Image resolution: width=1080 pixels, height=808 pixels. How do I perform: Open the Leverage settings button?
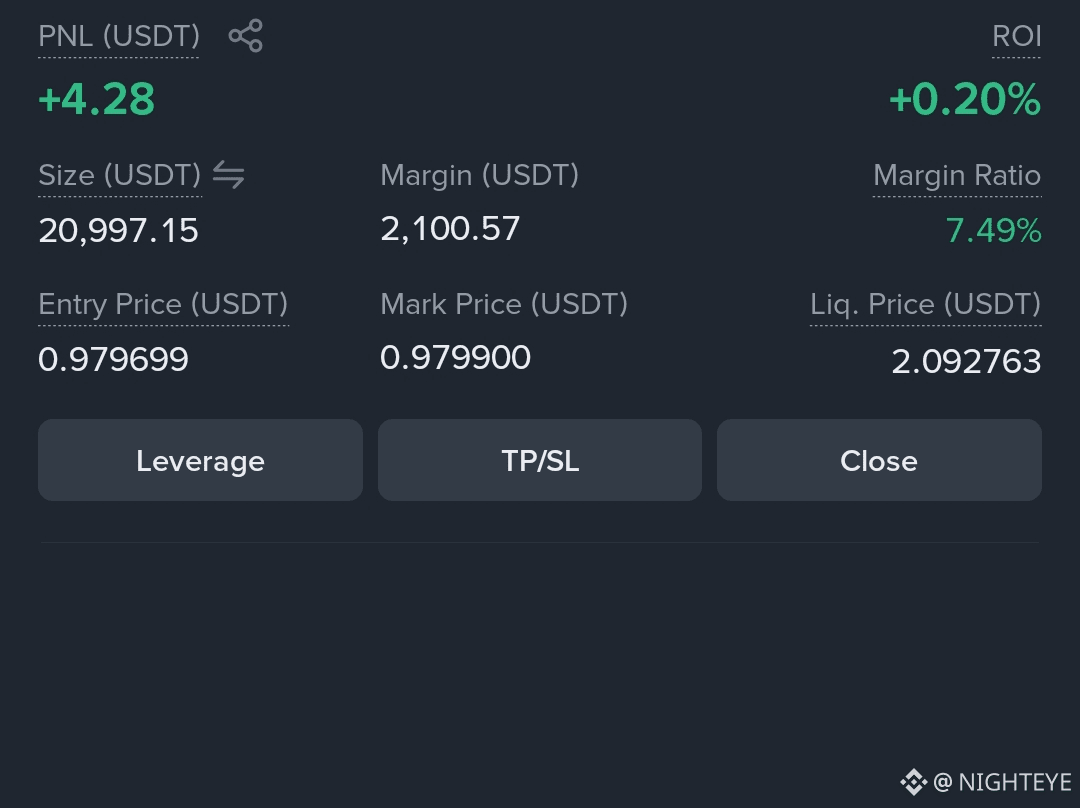(200, 460)
